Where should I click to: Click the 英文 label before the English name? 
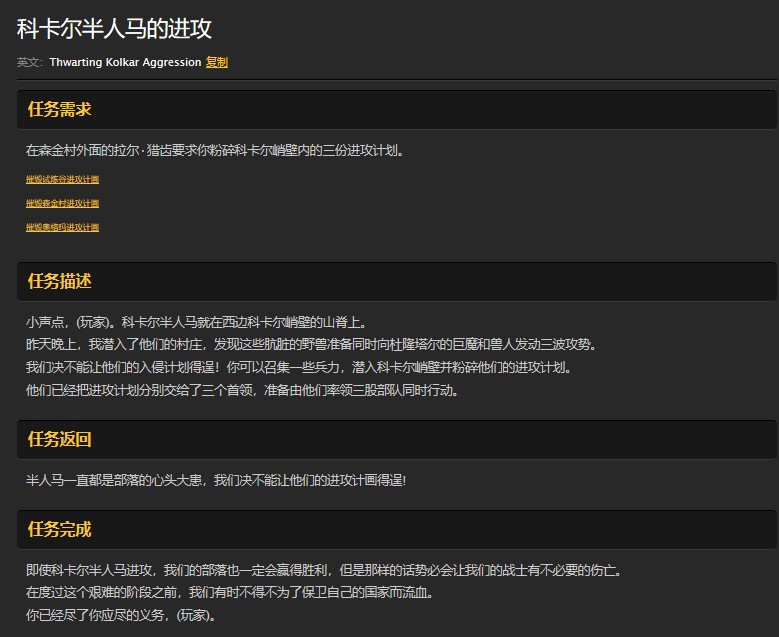(30, 62)
